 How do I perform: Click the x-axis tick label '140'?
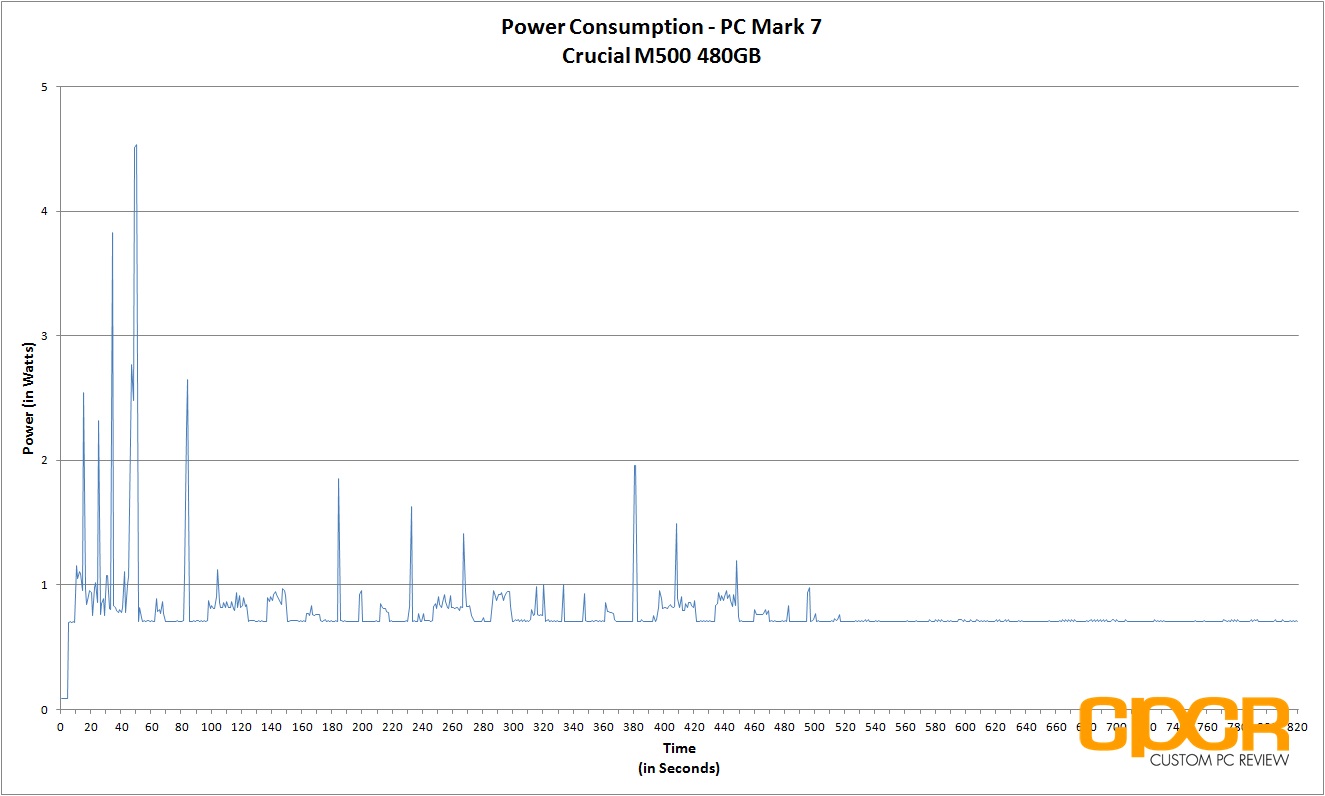coord(271,727)
